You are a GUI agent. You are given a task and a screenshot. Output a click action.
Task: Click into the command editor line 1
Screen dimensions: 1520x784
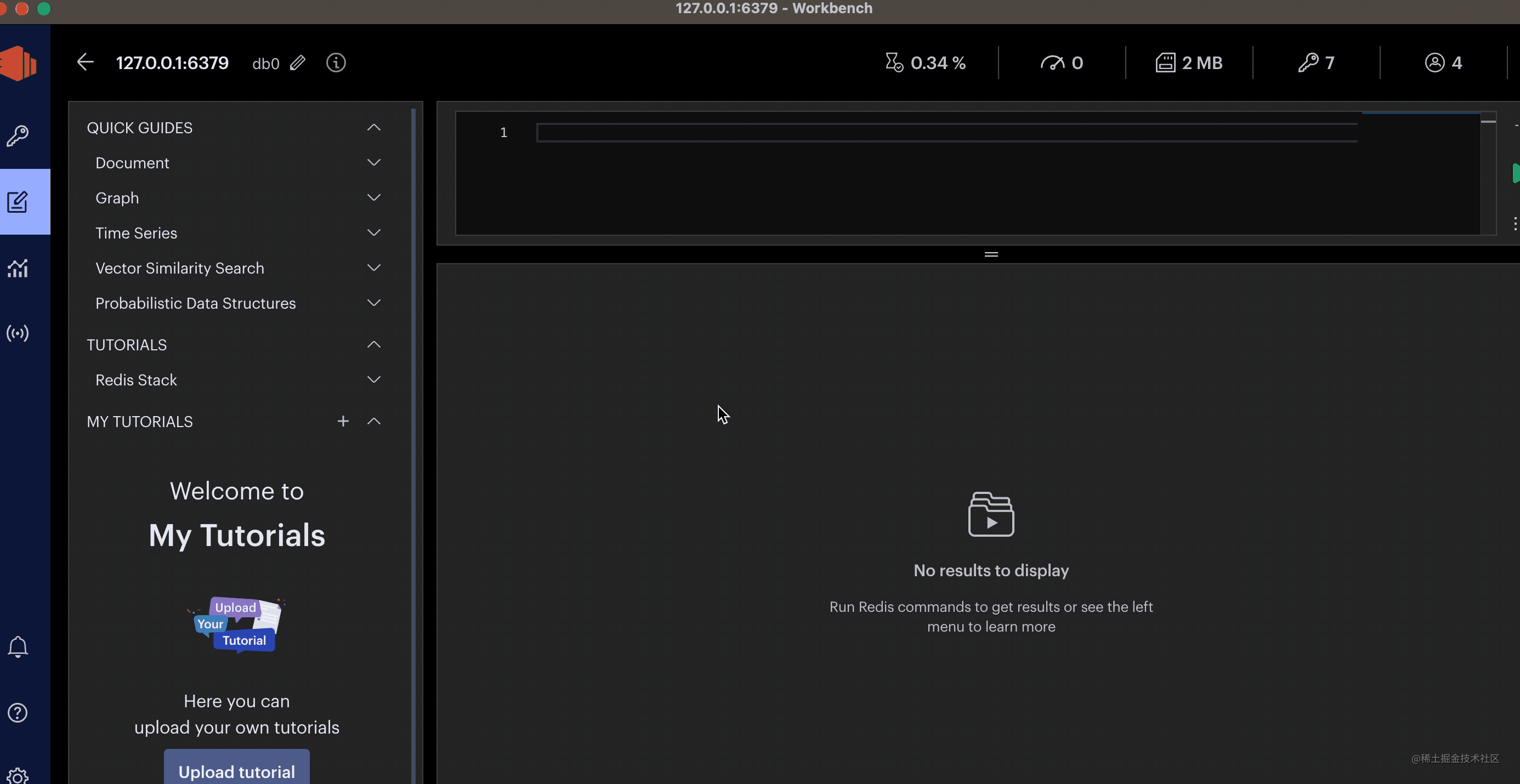point(944,133)
